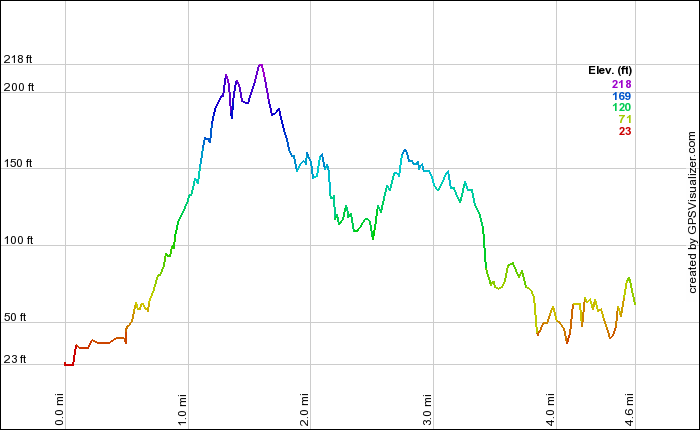Image resolution: width=700 pixels, height=430 pixels.
Task: Click the '200 ft' y-axis label
Action: click(x=19, y=87)
